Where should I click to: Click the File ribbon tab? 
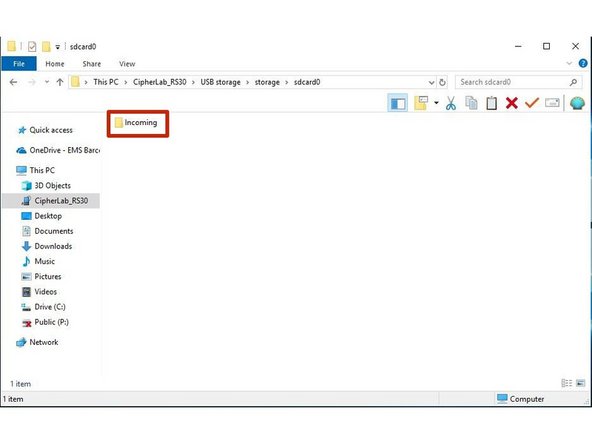[x=19, y=64]
